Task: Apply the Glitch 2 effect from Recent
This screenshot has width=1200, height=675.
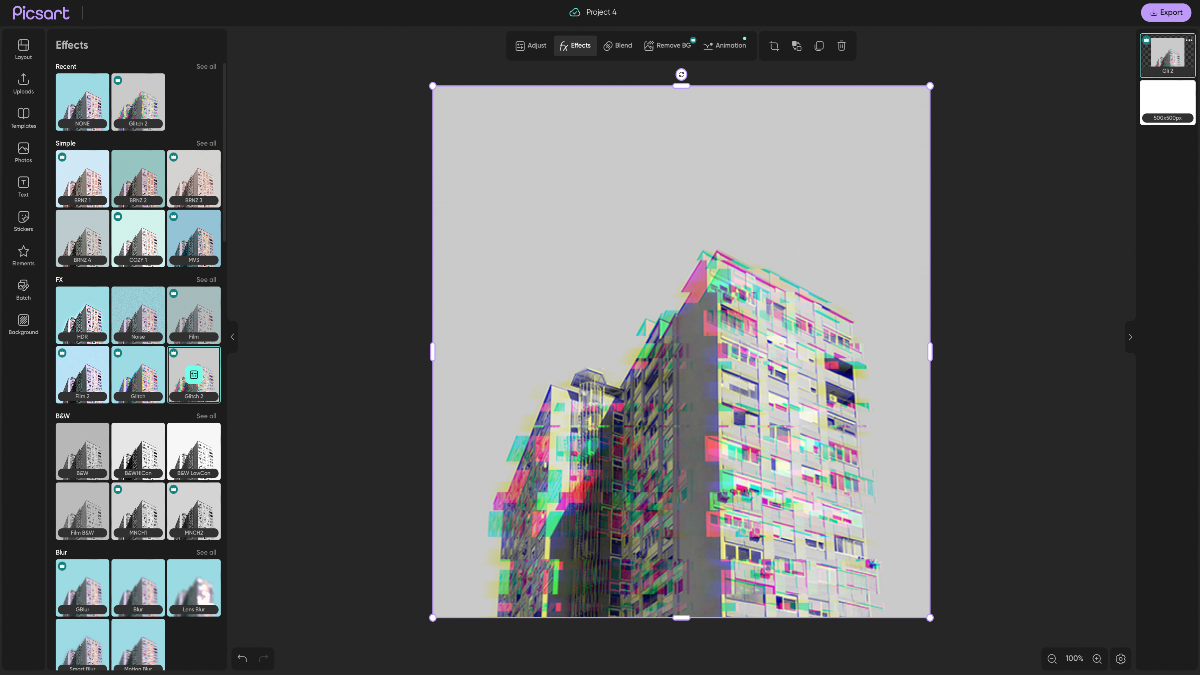Action: click(138, 101)
